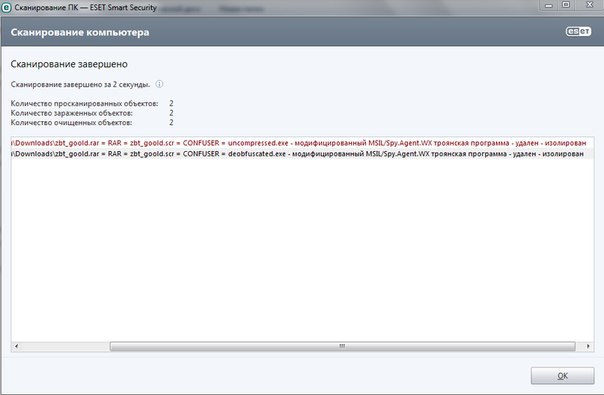604x395 pixels.
Task: Click the infected objects count line
Action: pyautogui.click(x=92, y=113)
